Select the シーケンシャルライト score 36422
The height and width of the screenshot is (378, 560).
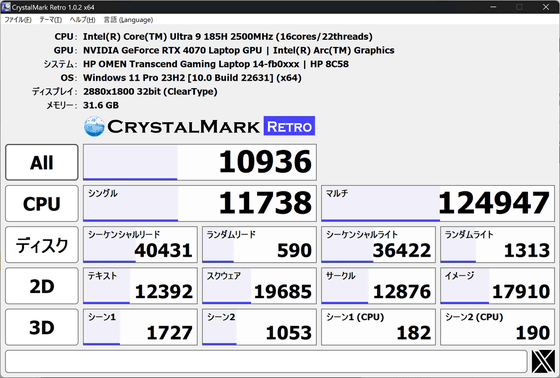coord(378,245)
